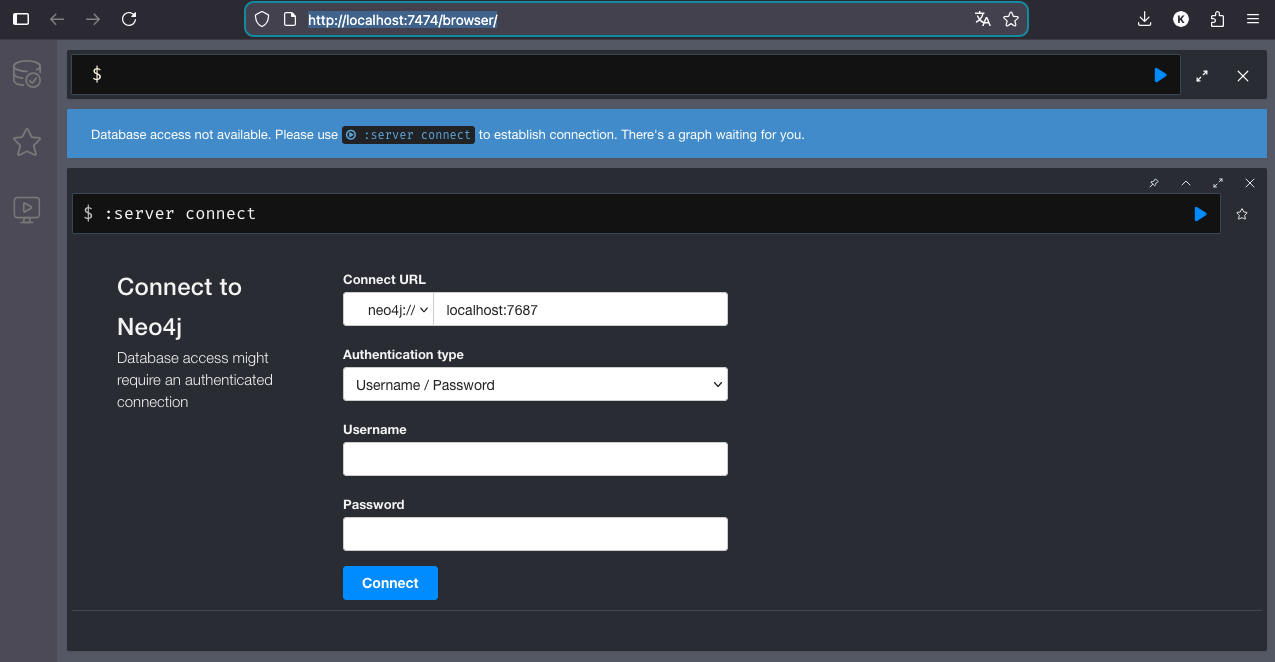Screen dimensions: 1275x662
Task: Open the database information sidebar icon
Action: (x=27, y=74)
